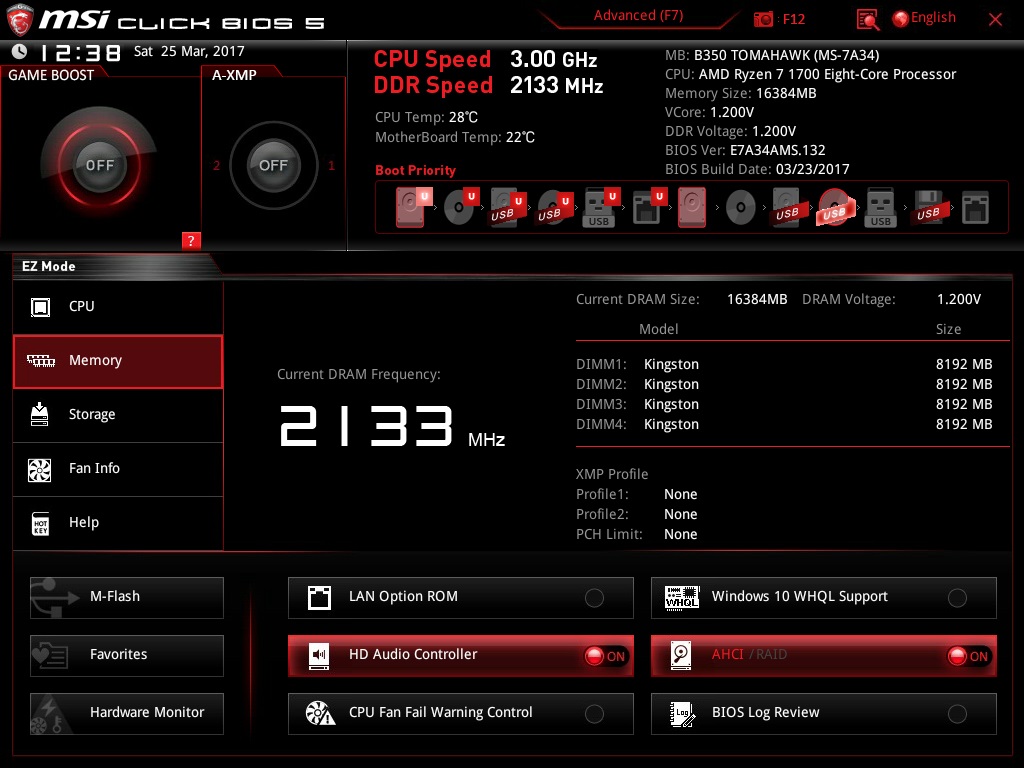Select UEFI USB CD/DVD boot icon with U badge

(x=554, y=208)
